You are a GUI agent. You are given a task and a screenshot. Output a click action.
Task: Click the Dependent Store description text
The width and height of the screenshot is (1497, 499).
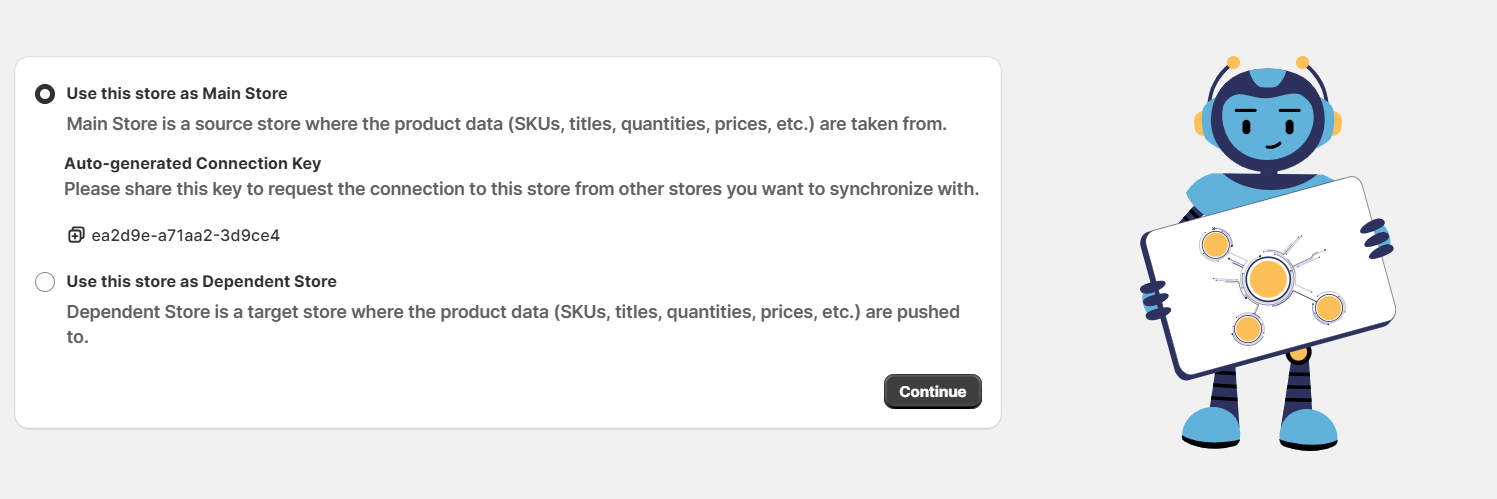[513, 325]
